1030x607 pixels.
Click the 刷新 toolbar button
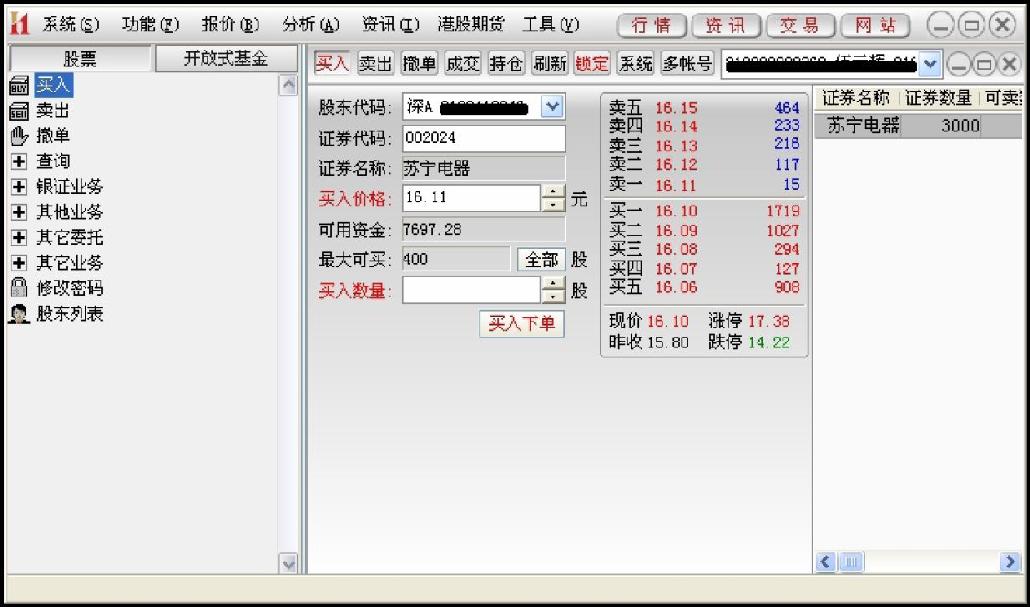coord(550,64)
